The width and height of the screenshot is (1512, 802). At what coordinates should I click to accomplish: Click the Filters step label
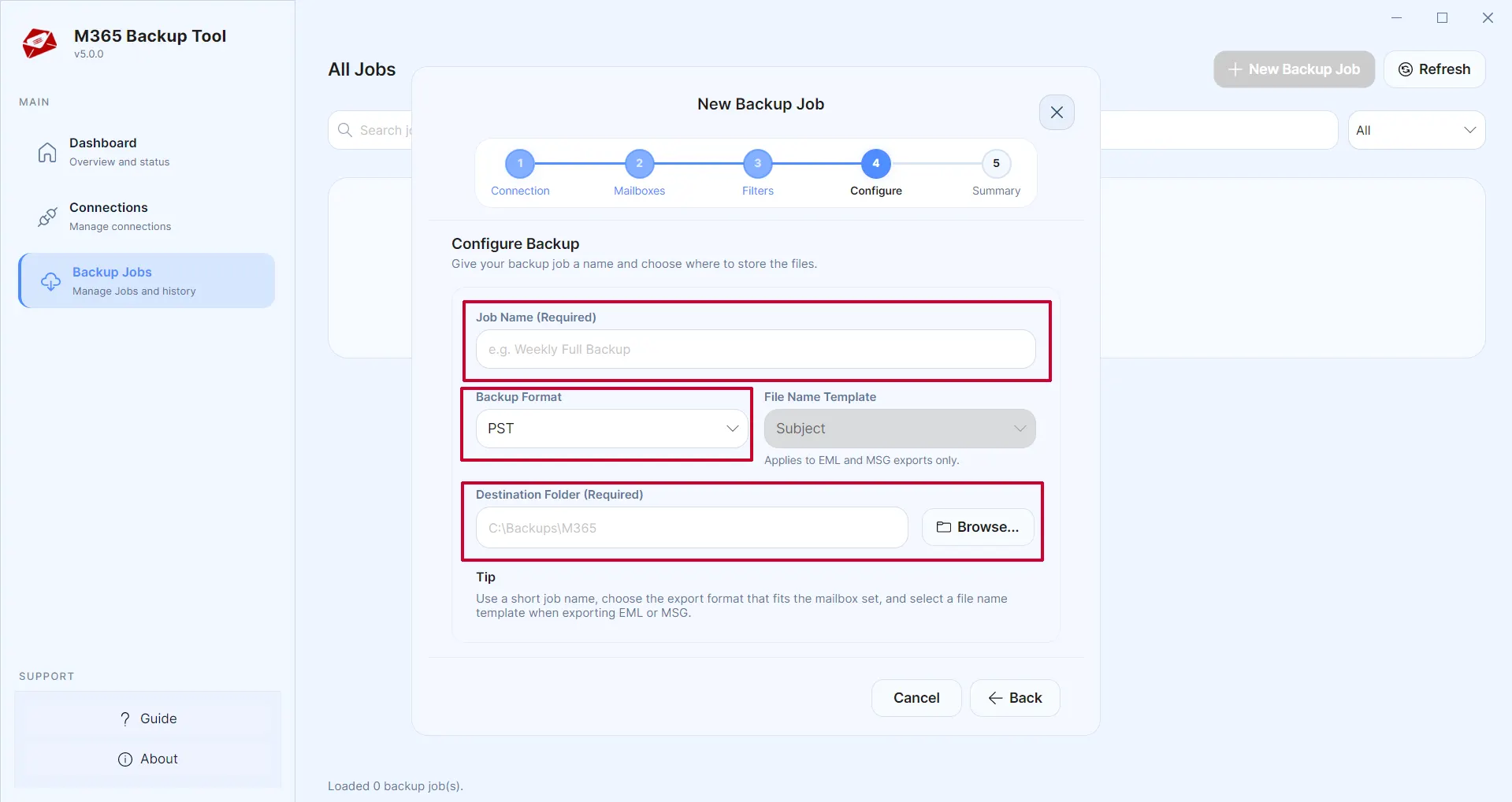[x=758, y=191]
